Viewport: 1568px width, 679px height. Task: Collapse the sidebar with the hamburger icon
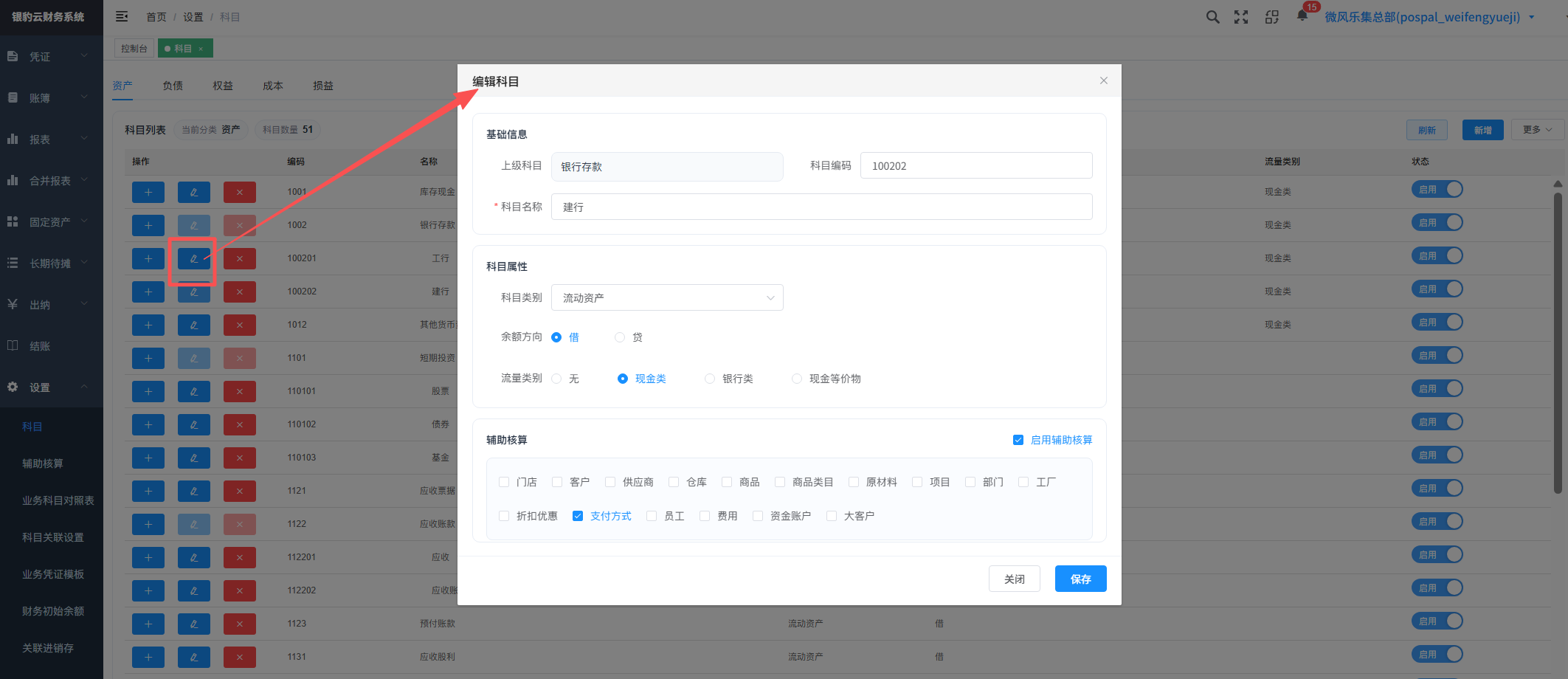(122, 16)
